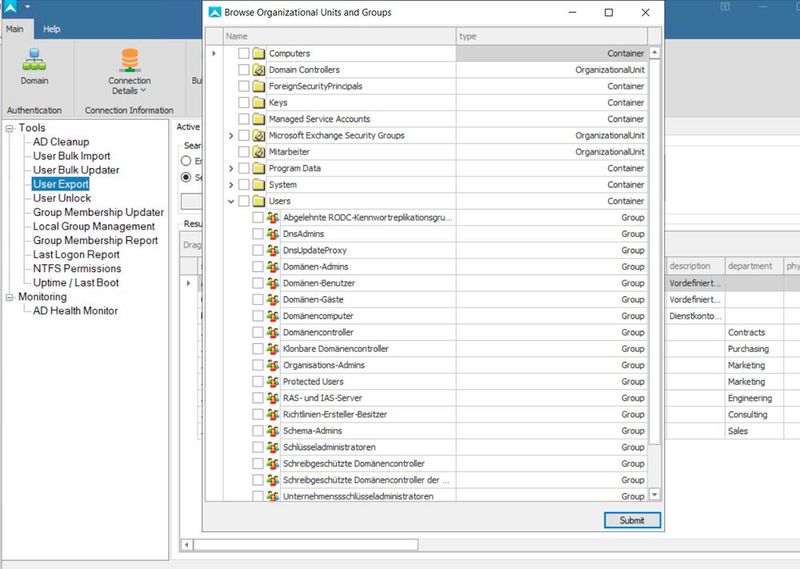
Task: Click the DnsUpdateProxy group icon
Action: coord(273,250)
